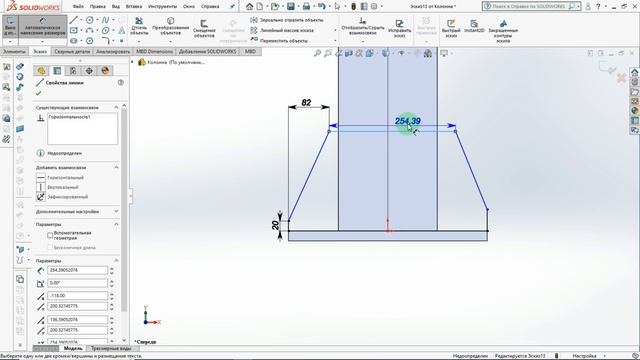Collapse Добавить взаимосвязи section
The height and width of the screenshot is (360, 640).
[116, 167]
